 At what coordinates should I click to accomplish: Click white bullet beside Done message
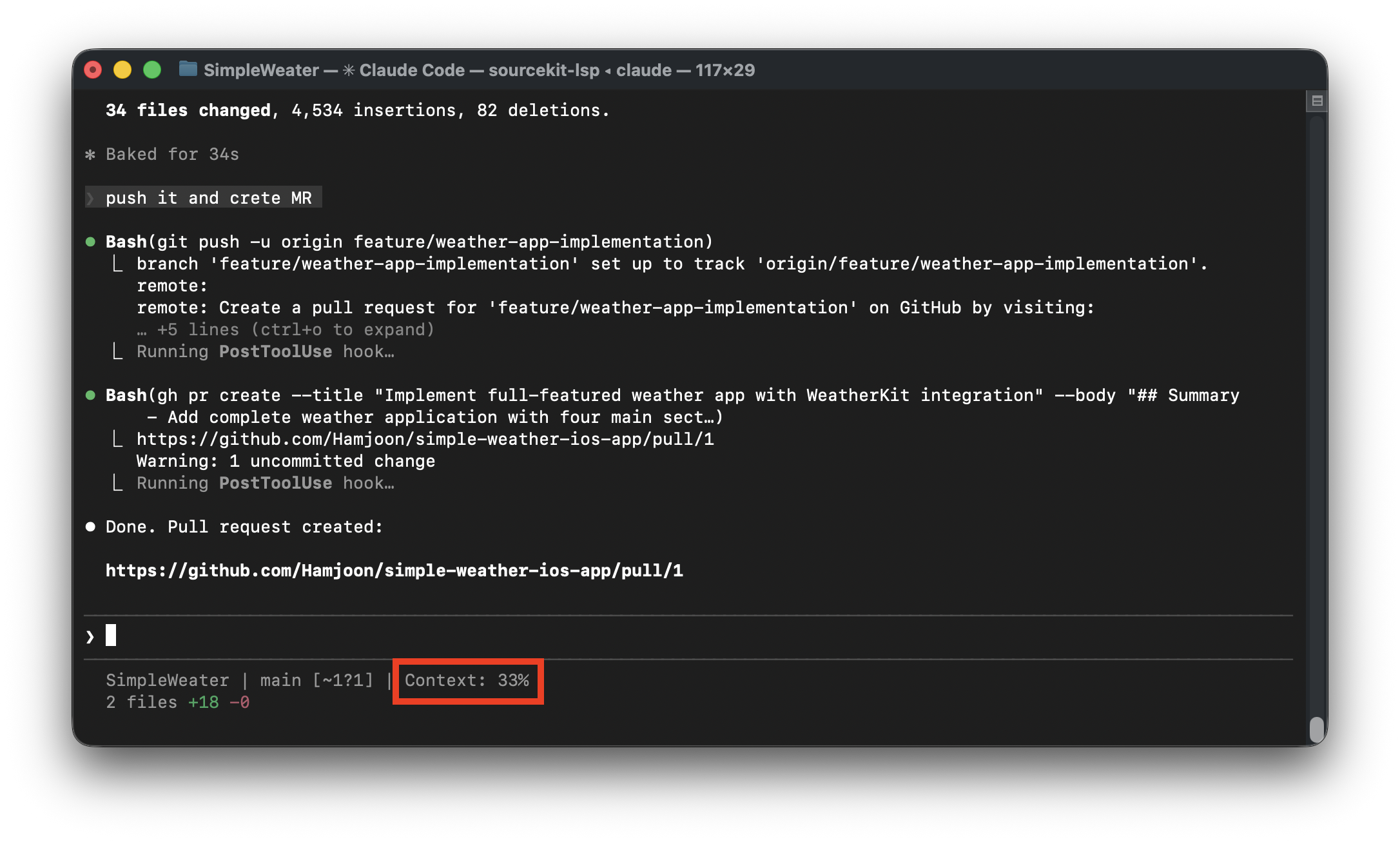pos(90,527)
